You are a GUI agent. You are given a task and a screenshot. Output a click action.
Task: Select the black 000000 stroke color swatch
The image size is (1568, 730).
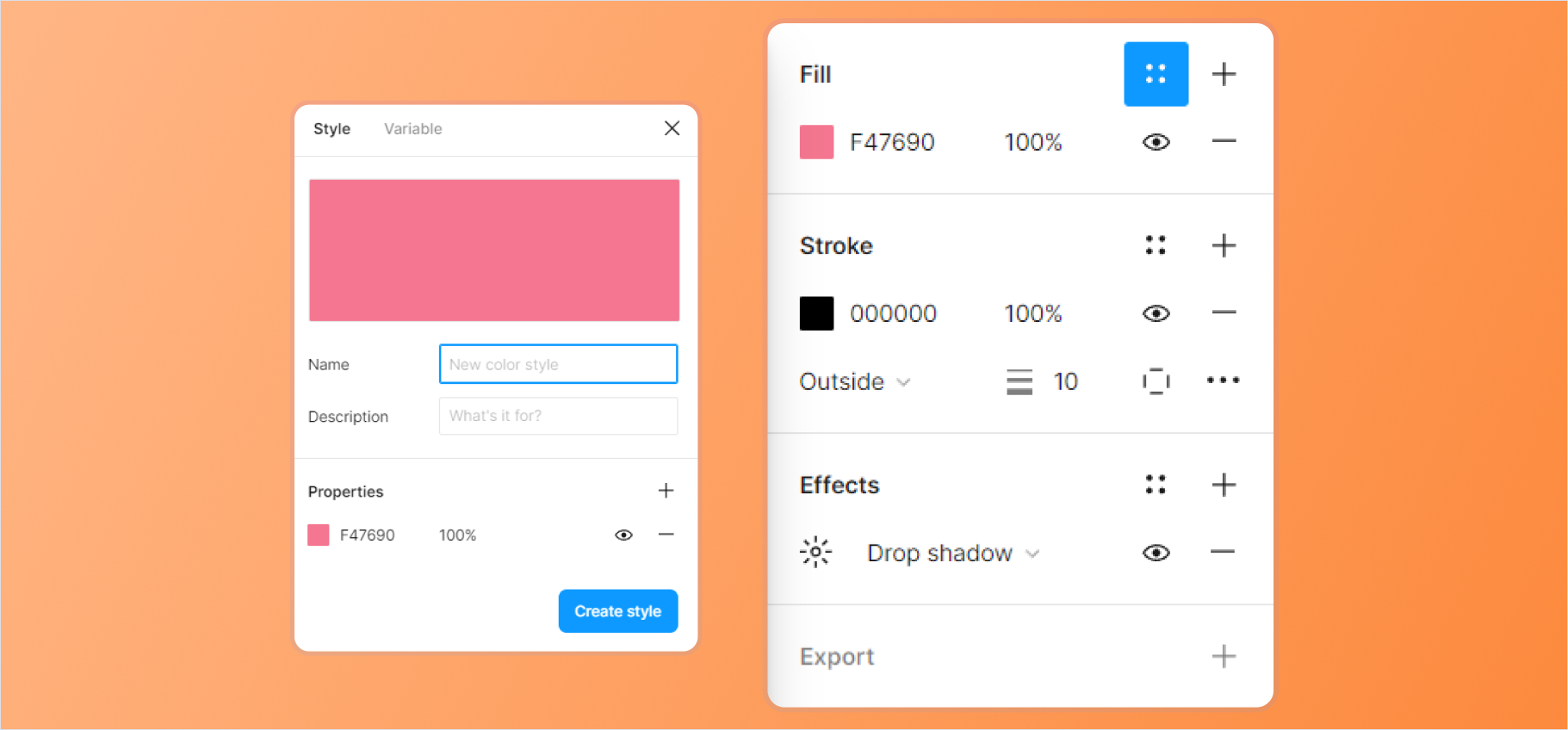(815, 313)
